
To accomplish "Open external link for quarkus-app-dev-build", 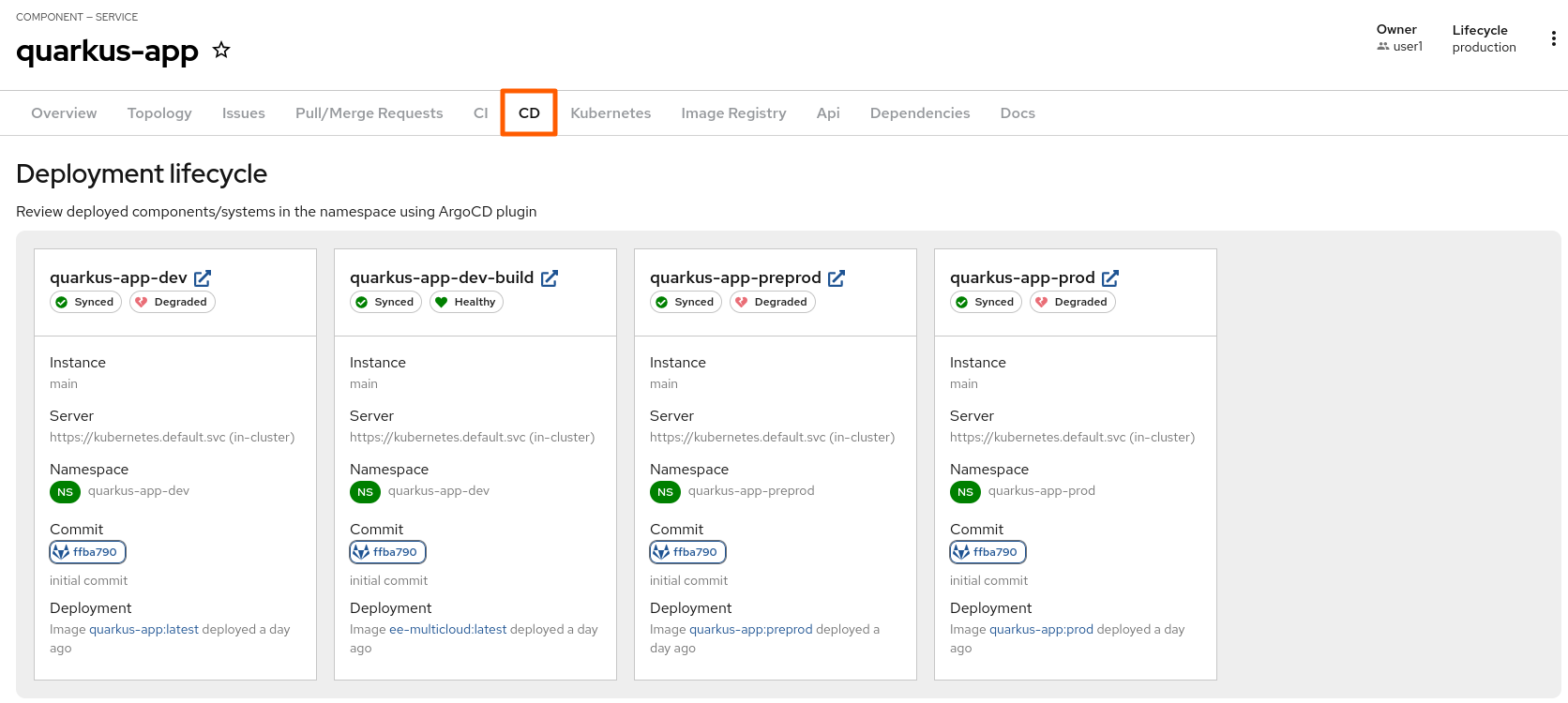I will pyautogui.click(x=550, y=278).
